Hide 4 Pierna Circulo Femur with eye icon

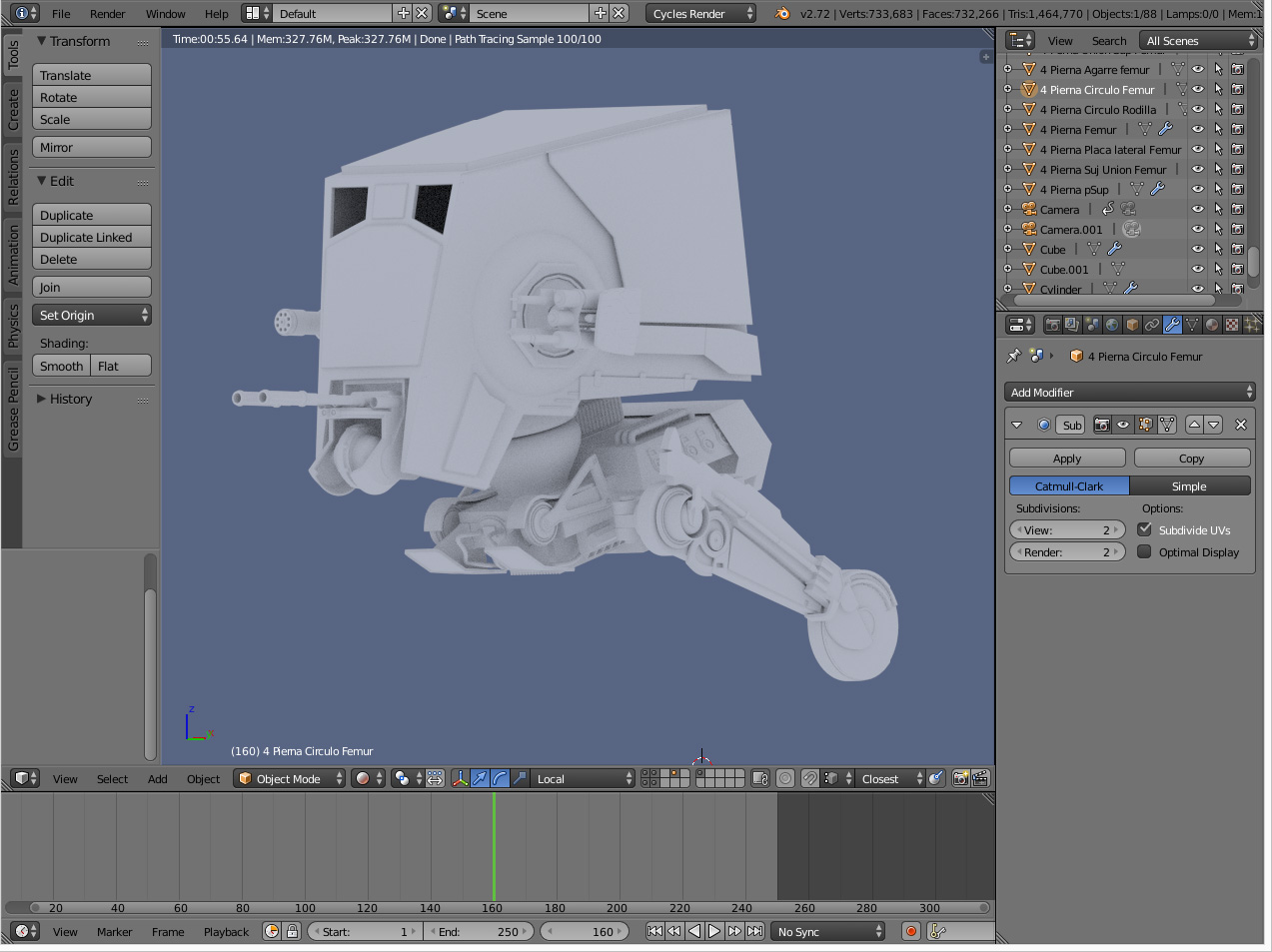tap(1198, 89)
